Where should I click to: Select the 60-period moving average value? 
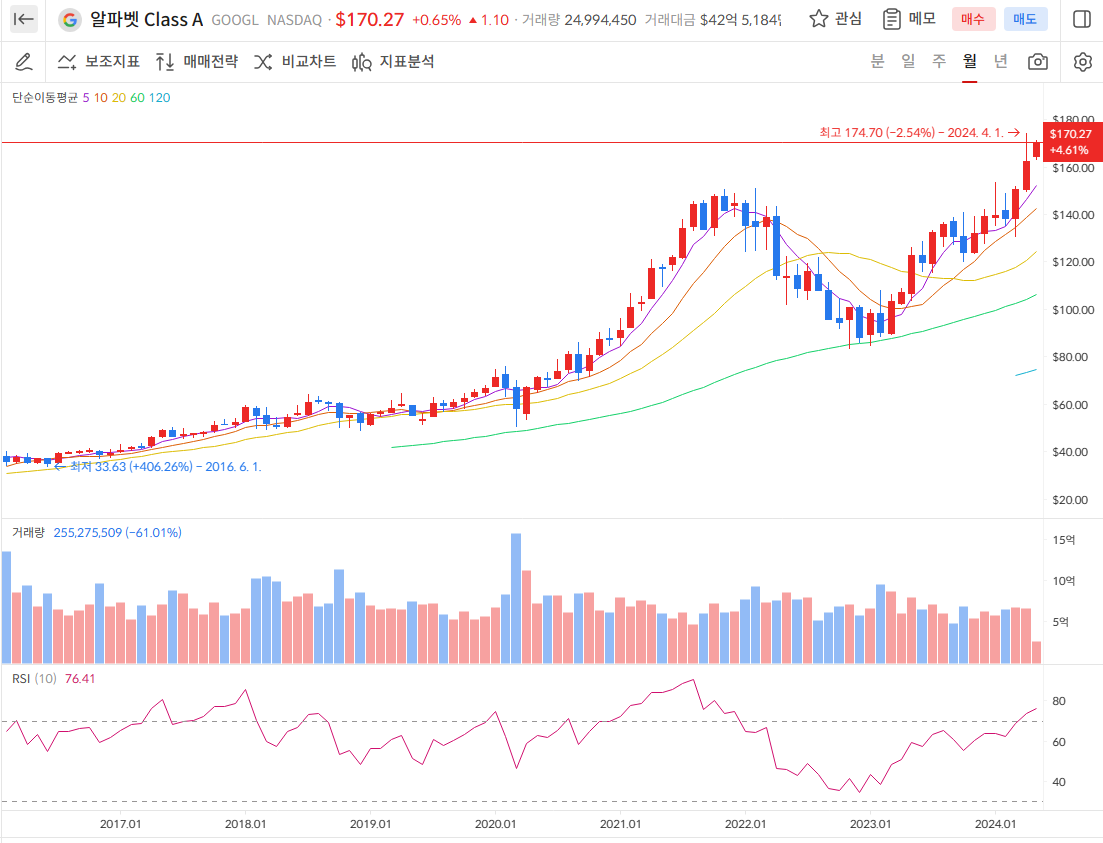(137, 98)
